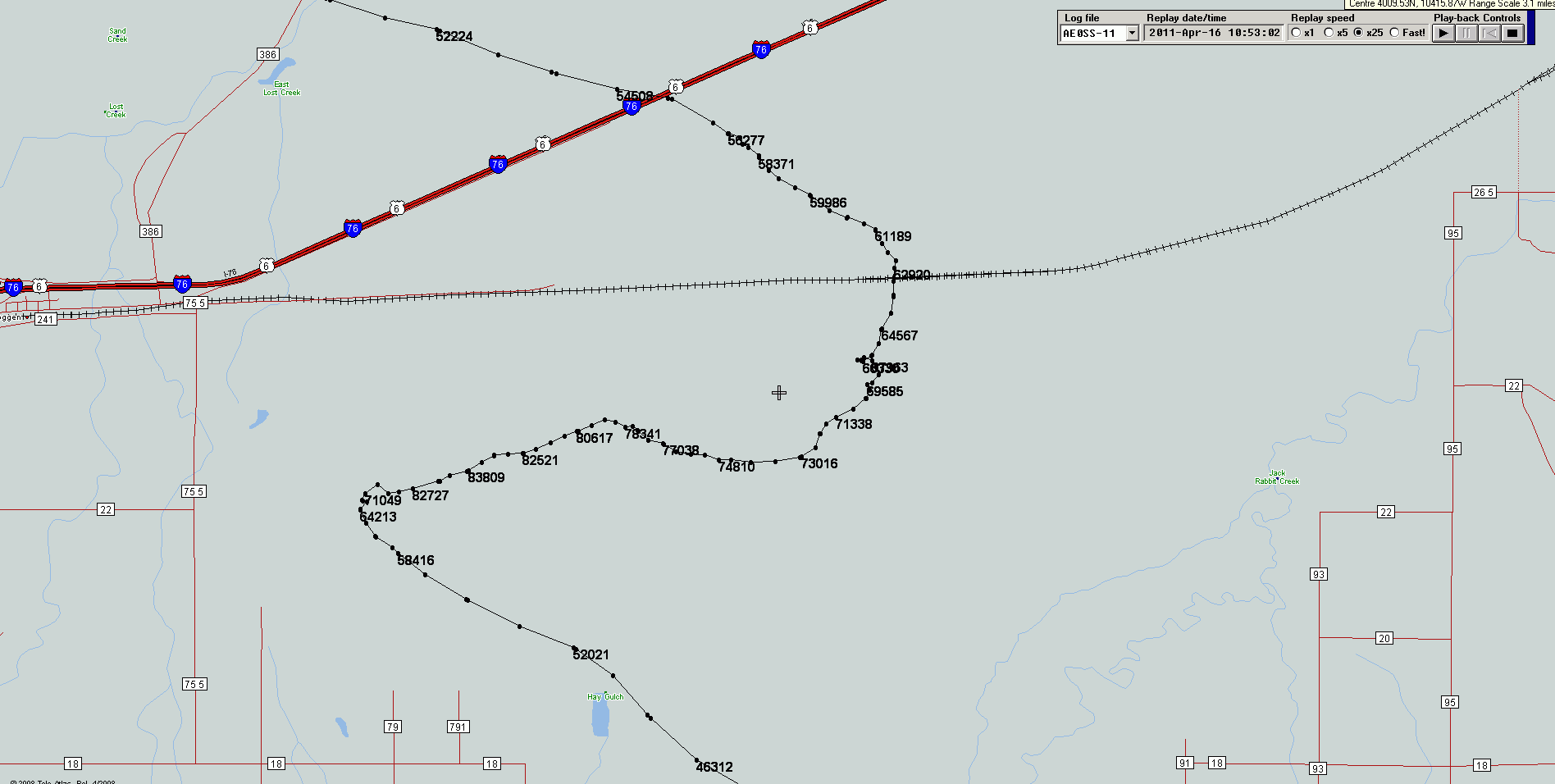This screenshot has width=1555, height=784.
Task: Rewind replay to the start
Action: coord(1489,33)
